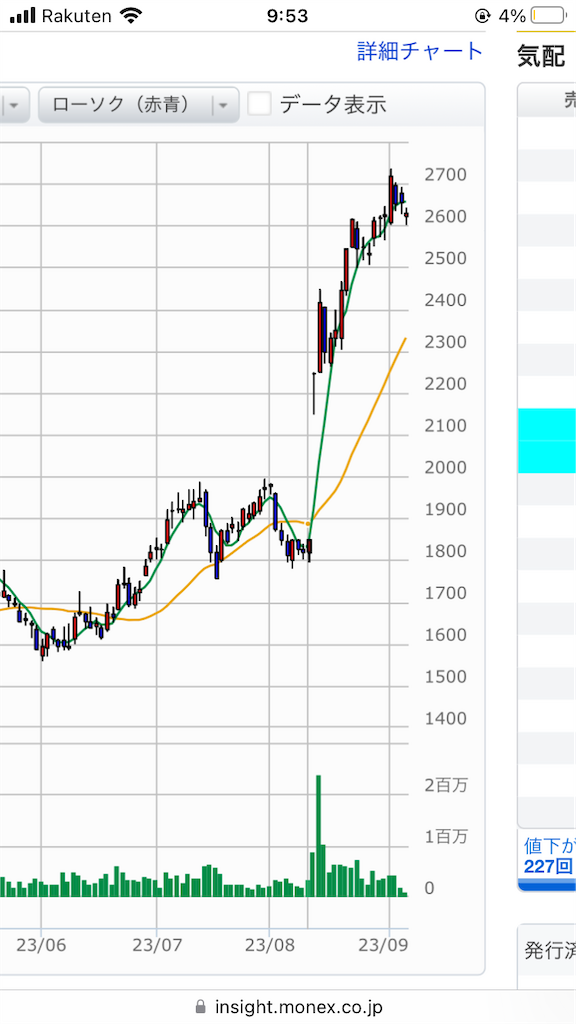Click the 1700 price axis label
The width and height of the screenshot is (576, 1024).
coord(445,593)
